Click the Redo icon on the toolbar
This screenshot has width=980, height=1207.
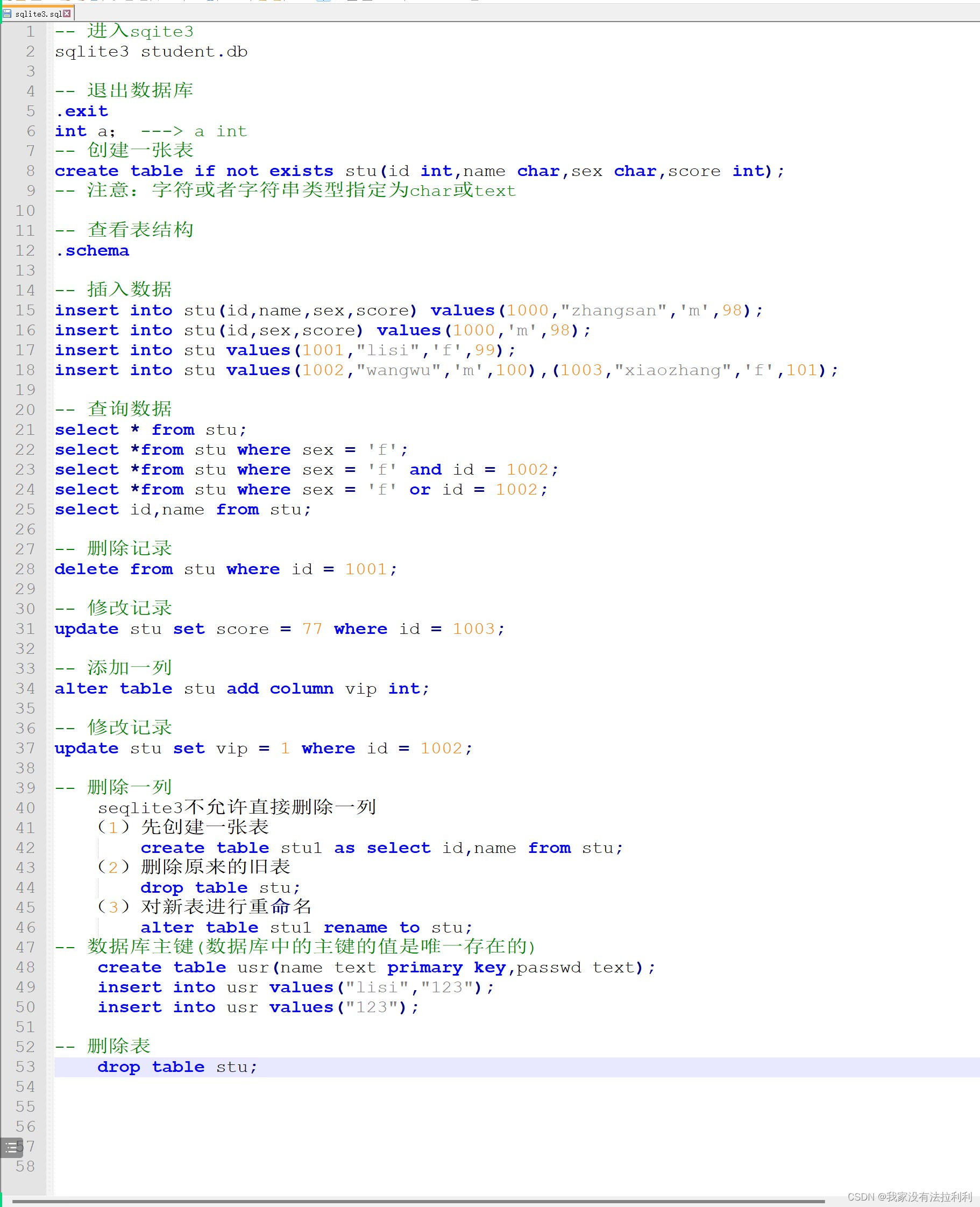175,3
